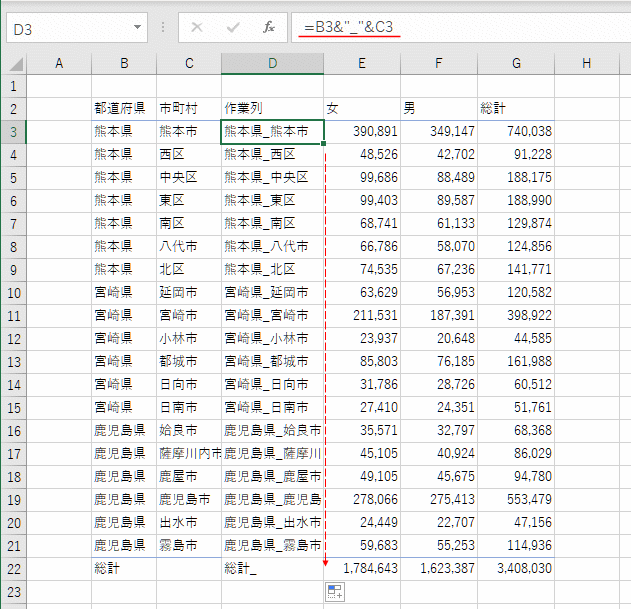Select total cell 1,784,643
Viewport: 631px width, 609px height.
362,569
